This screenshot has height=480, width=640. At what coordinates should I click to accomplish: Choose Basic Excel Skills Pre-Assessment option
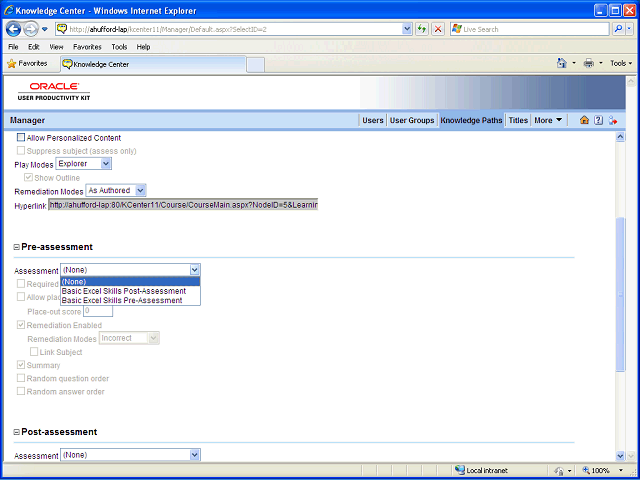pos(130,300)
